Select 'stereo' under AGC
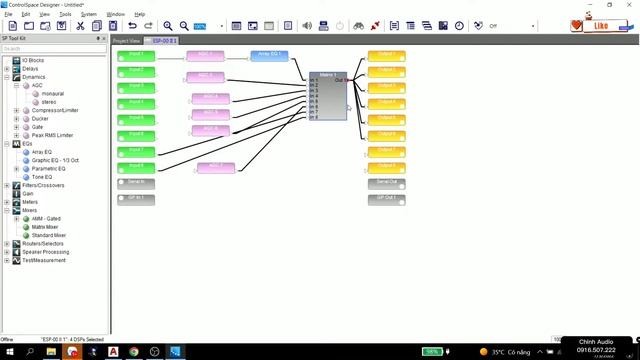 coord(49,102)
